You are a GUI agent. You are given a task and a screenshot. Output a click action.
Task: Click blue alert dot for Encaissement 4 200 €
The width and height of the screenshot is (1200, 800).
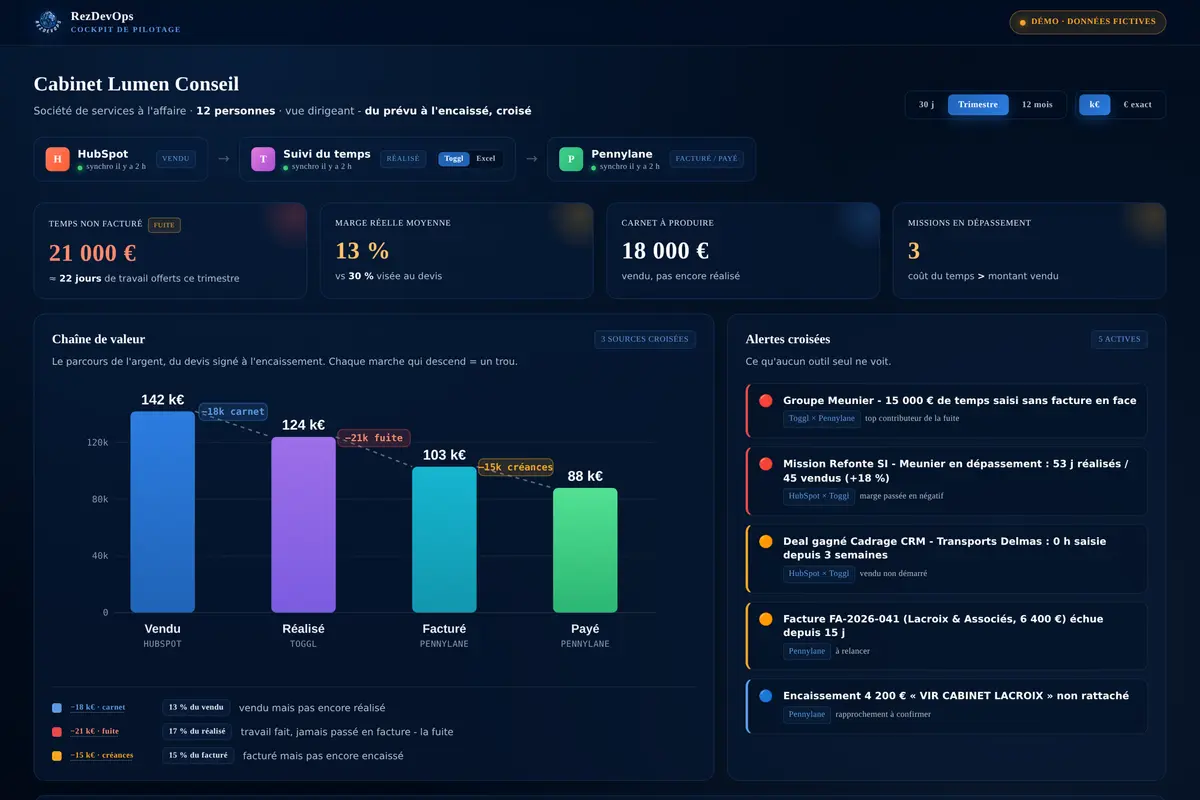pyautogui.click(x=766, y=696)
